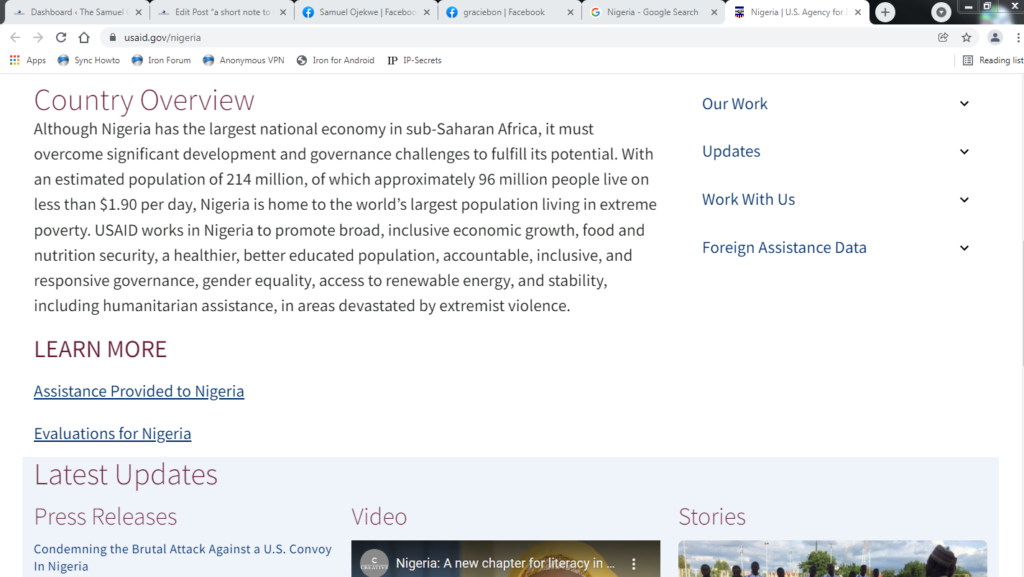Close the Edit Post tab
This screenshot has height=577, width=1024.
click(283, 12)
